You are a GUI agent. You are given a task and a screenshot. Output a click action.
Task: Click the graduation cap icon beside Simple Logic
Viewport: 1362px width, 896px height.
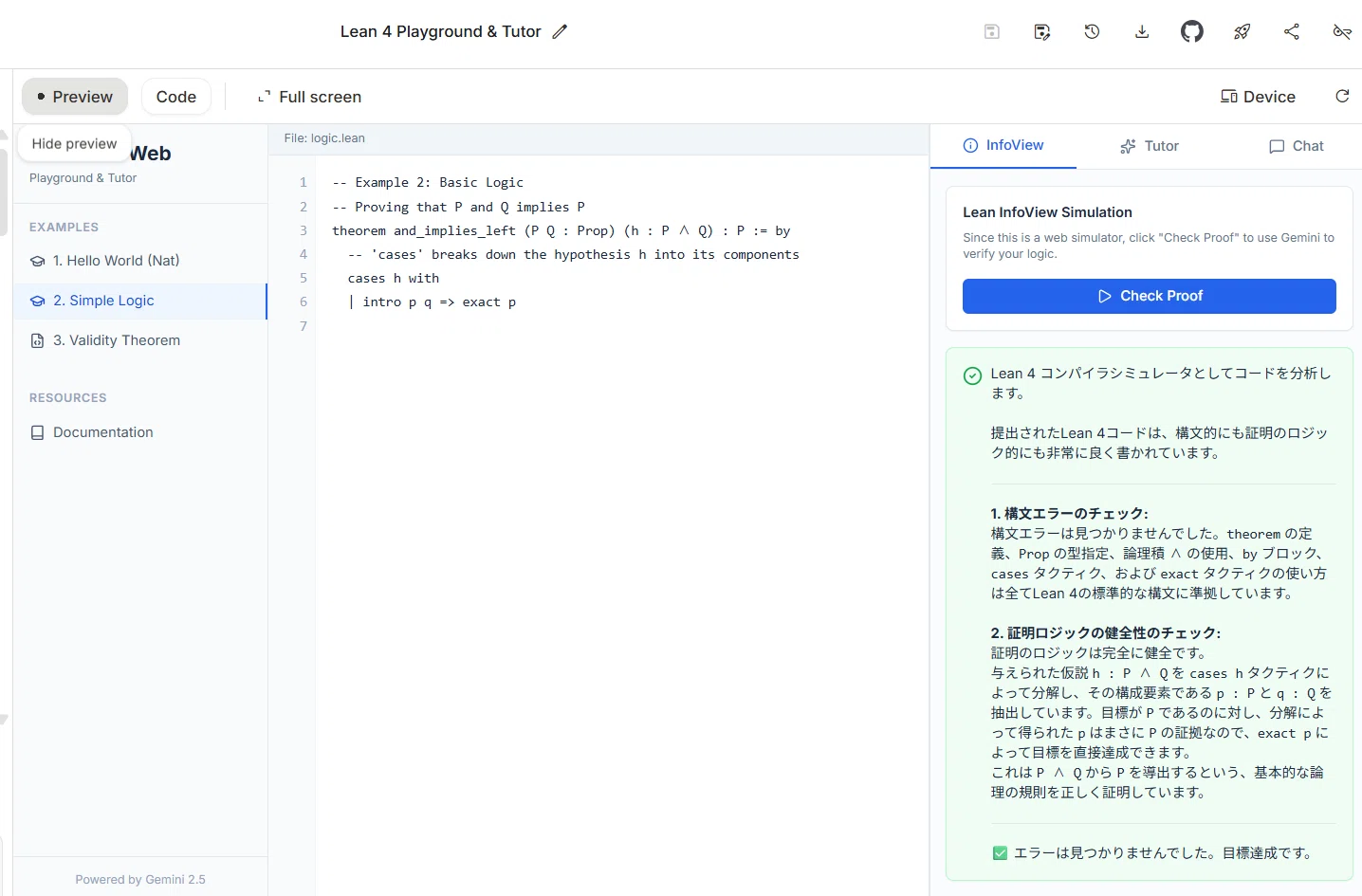click(38, 301)
